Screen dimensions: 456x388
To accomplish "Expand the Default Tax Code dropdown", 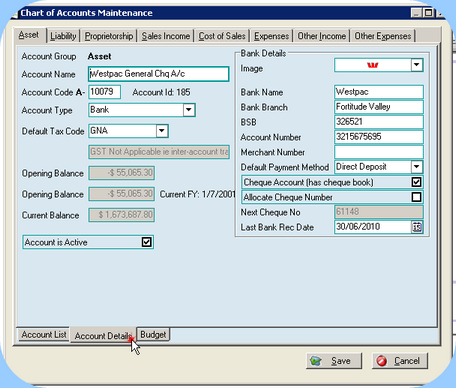I will click(162, 131).
